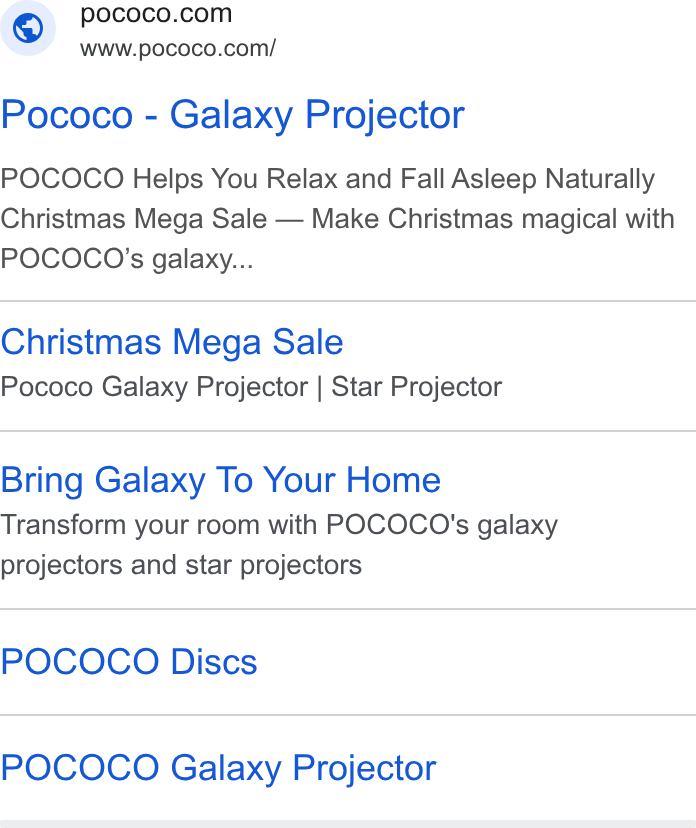Open the www.pococo.com/ URL text
This screenshot has height=828, width=696.
[x=178, y=49]
